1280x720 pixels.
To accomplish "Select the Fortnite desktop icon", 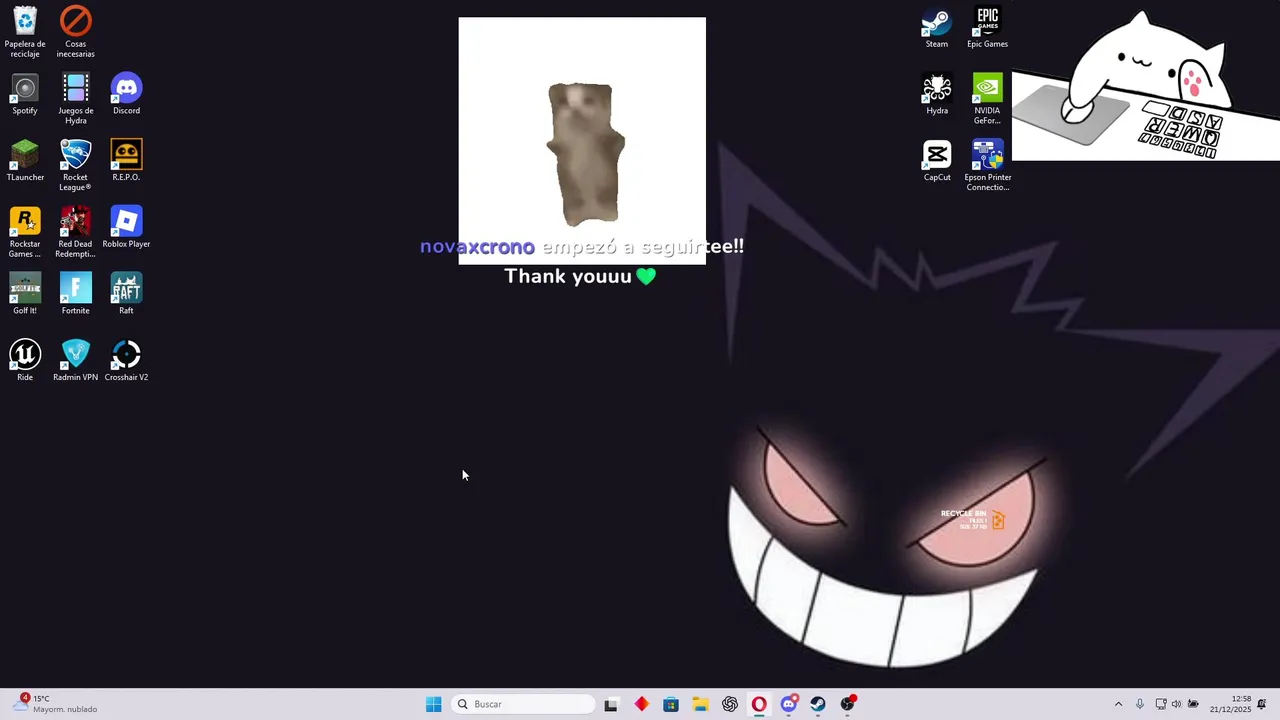I will [76, 294].
